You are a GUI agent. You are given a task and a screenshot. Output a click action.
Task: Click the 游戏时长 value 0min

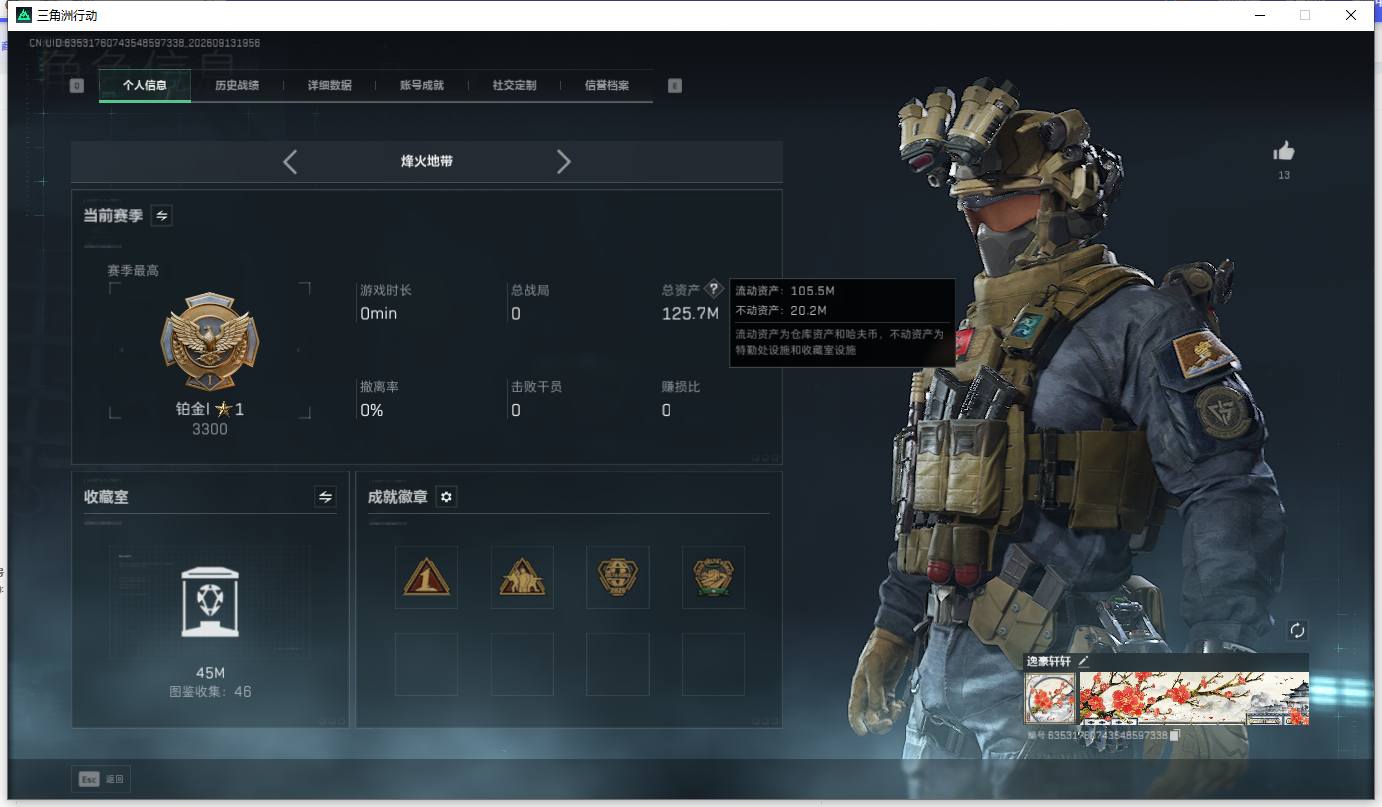379,314
